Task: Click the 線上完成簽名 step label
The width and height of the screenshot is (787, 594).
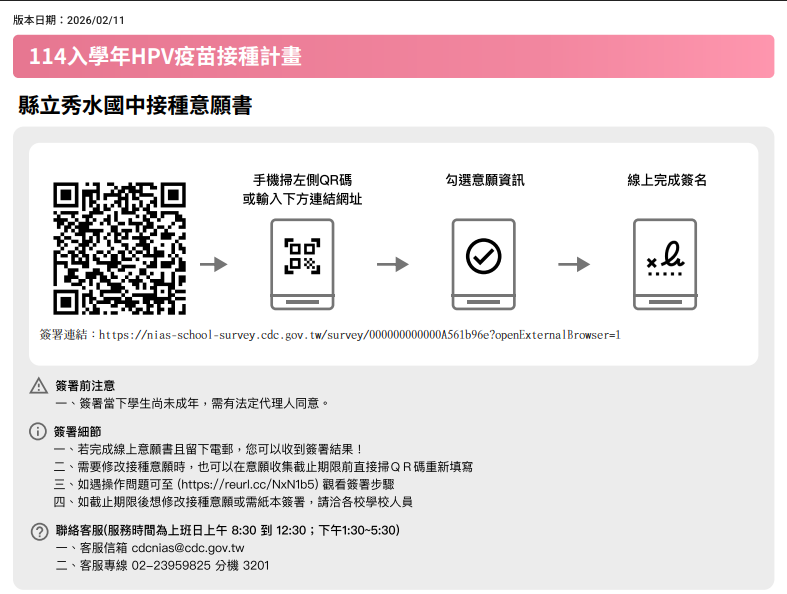Action: click(667, 180)
